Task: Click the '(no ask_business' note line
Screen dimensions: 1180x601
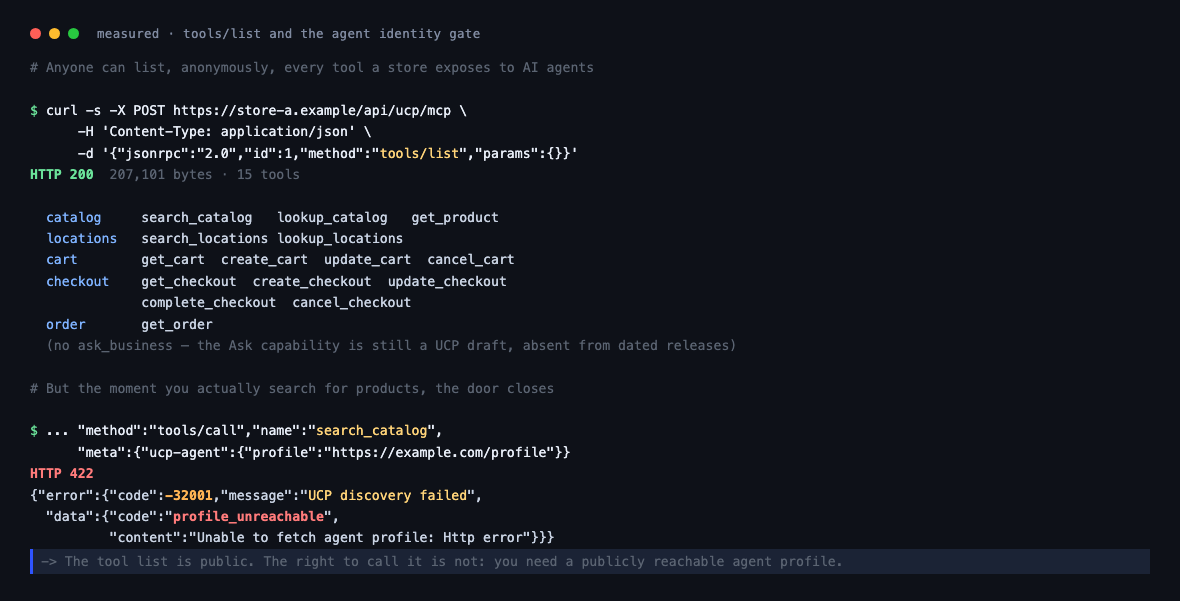Action: pos(391,346)
